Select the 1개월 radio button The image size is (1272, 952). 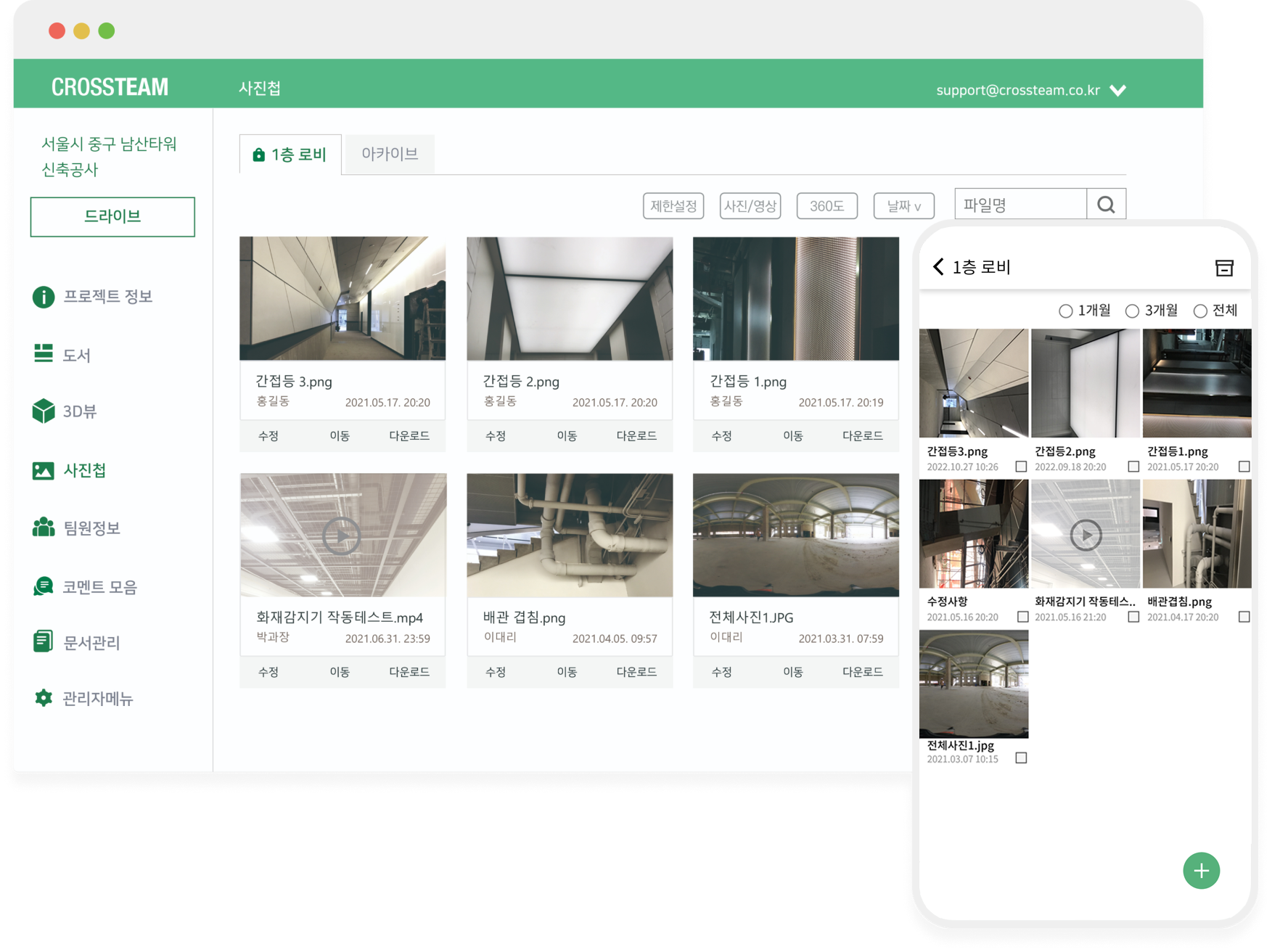1065,311
